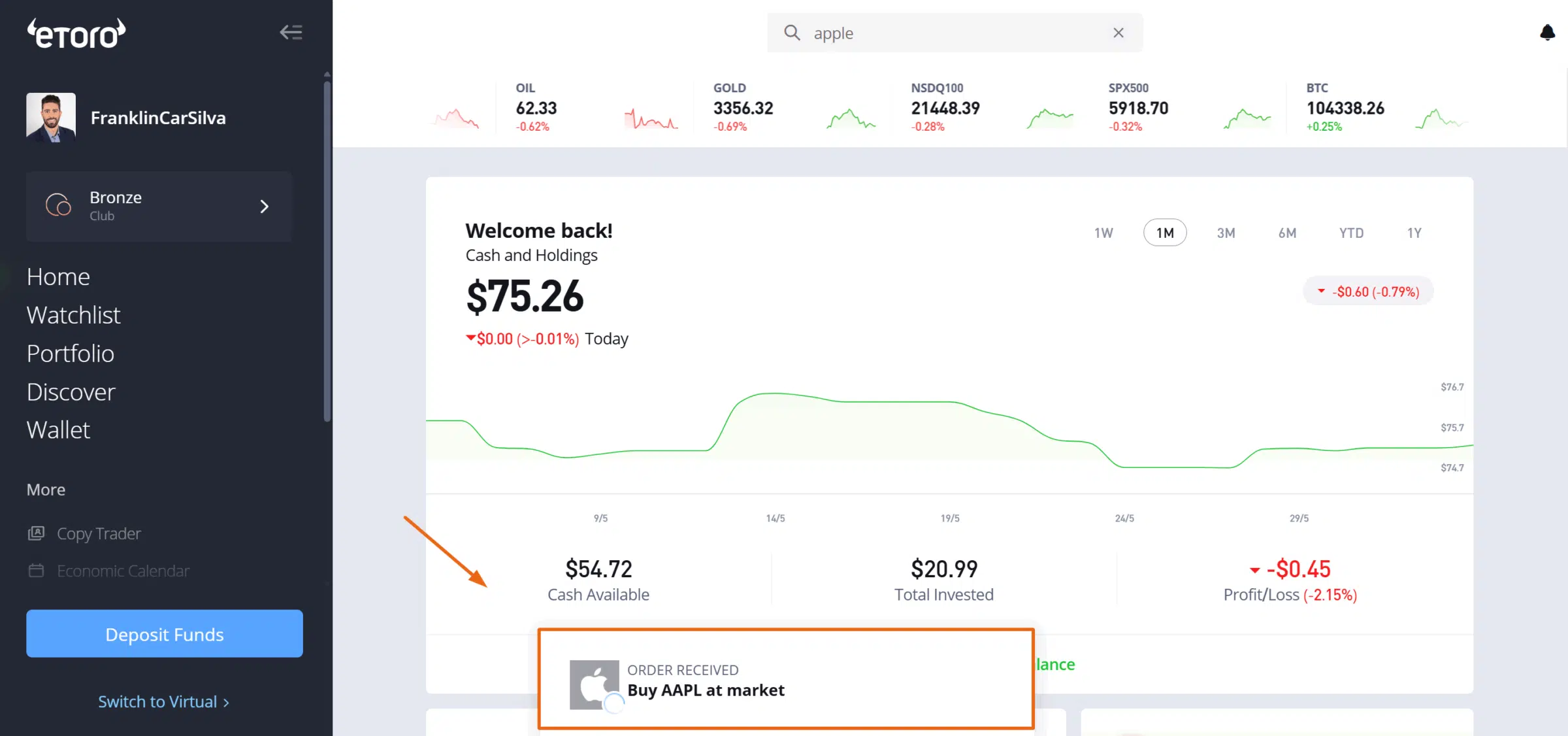Click the Bronze Club badge icon
Image resolution: width=1568 pixels, height=736 pixels.
pos(58,206)
